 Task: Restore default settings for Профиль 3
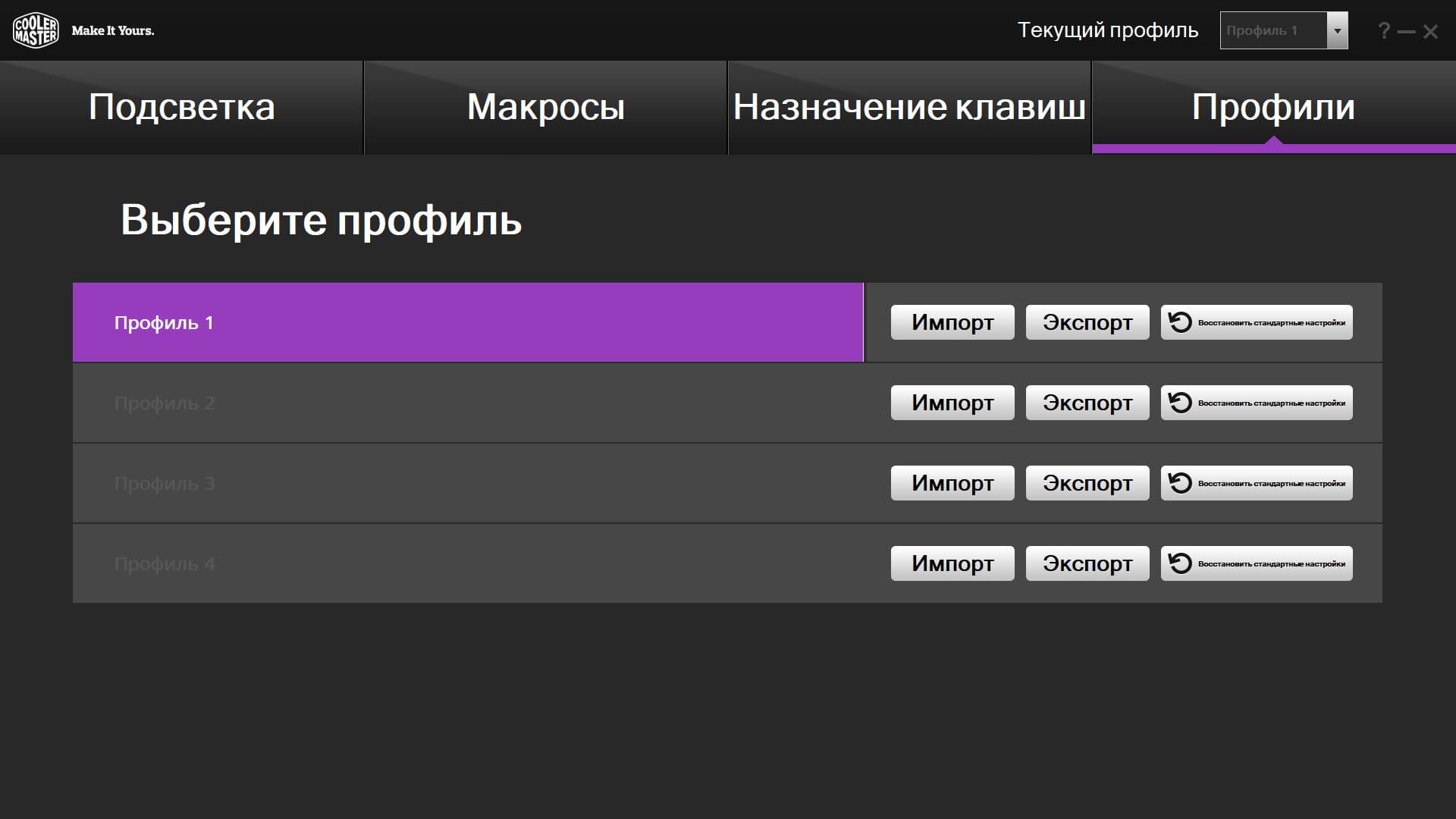1256,483
